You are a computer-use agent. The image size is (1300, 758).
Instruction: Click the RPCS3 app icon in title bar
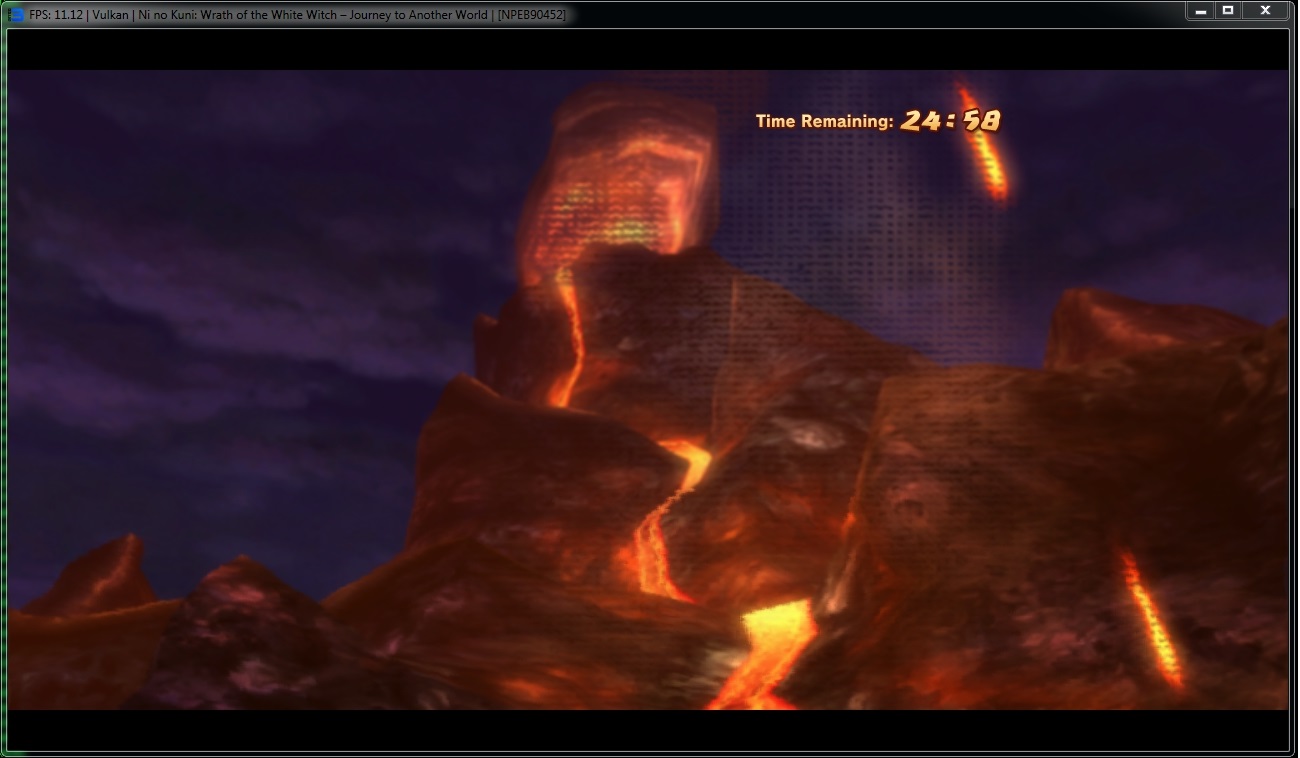click(x=17, y=14)
